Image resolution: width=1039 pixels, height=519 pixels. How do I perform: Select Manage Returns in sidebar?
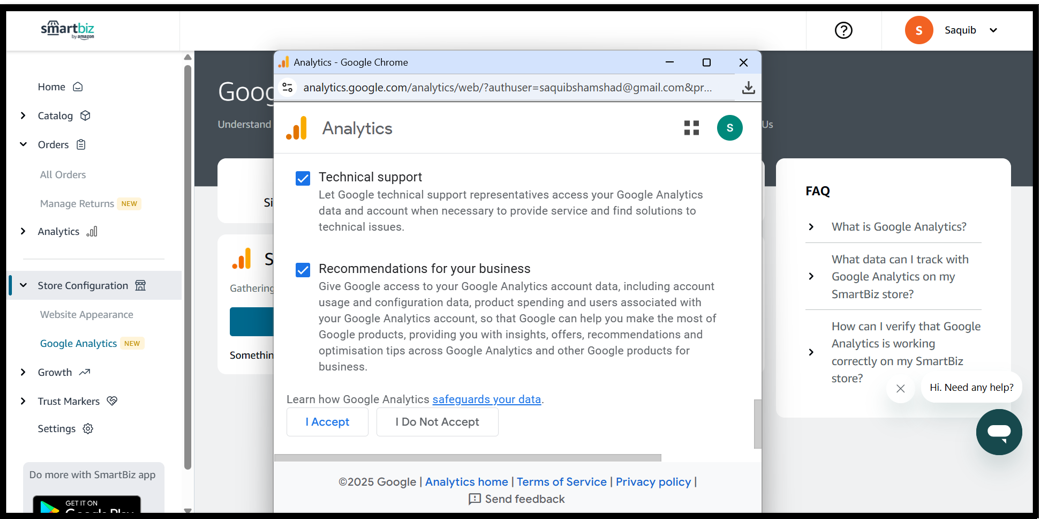[x=77, y=203]
